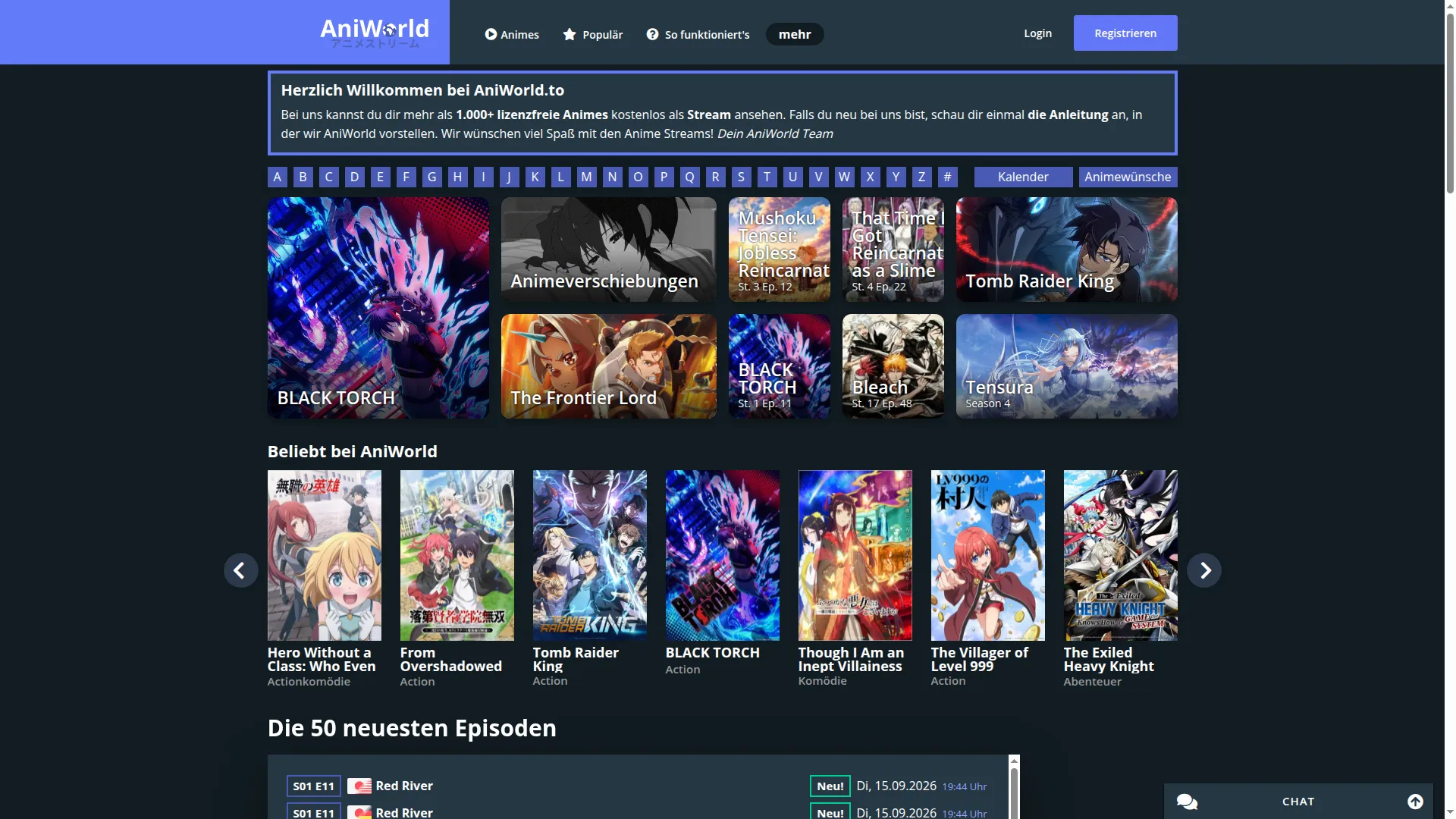Screen dimensions: 1456x819
Task: Open The Villager of Level 999 poster
Action: pos(988,555)
